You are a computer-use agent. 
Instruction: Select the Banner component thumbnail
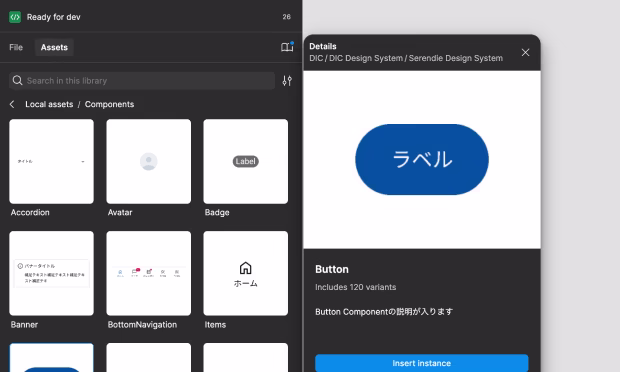51,273
